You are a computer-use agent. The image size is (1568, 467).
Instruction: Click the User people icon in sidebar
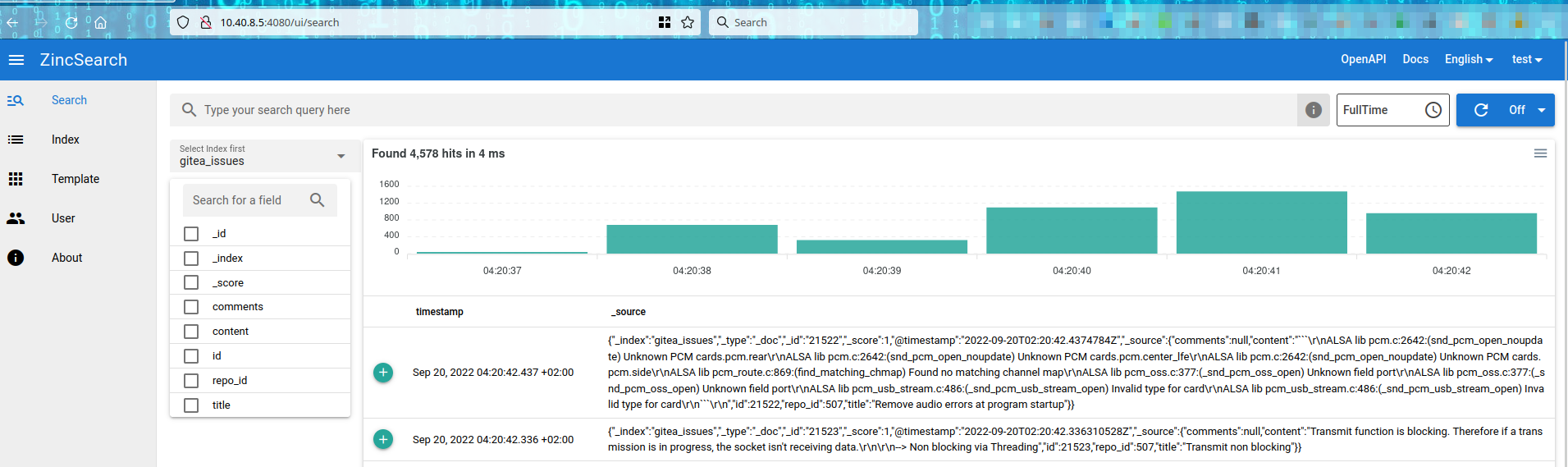click(16, 218)
